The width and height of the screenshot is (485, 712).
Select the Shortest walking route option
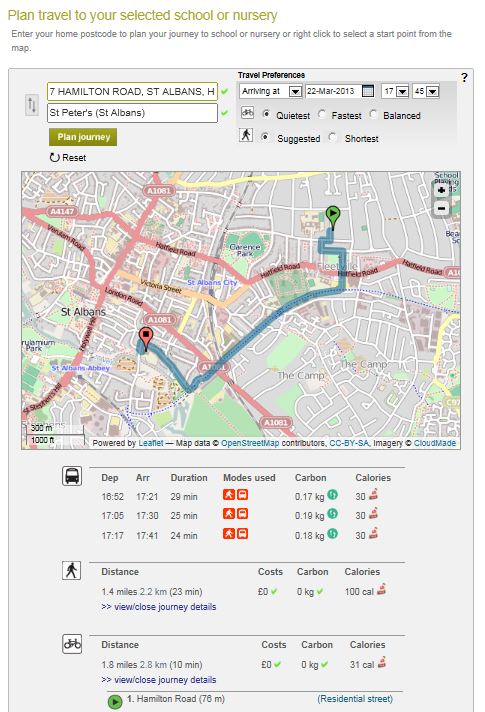pyautogui.click(x=332, y=137)
